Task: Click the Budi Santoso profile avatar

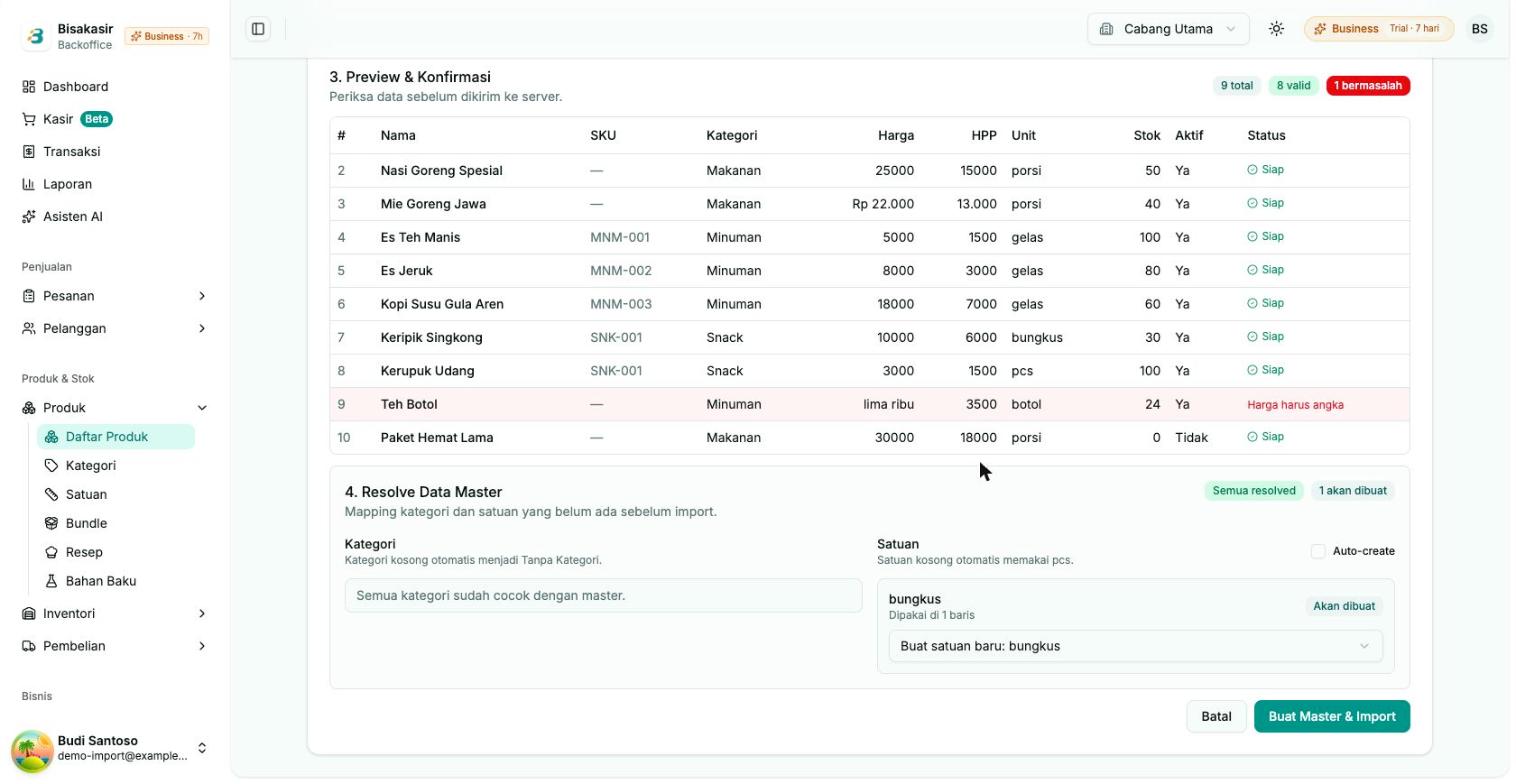Action: click(x=32, y=750)
